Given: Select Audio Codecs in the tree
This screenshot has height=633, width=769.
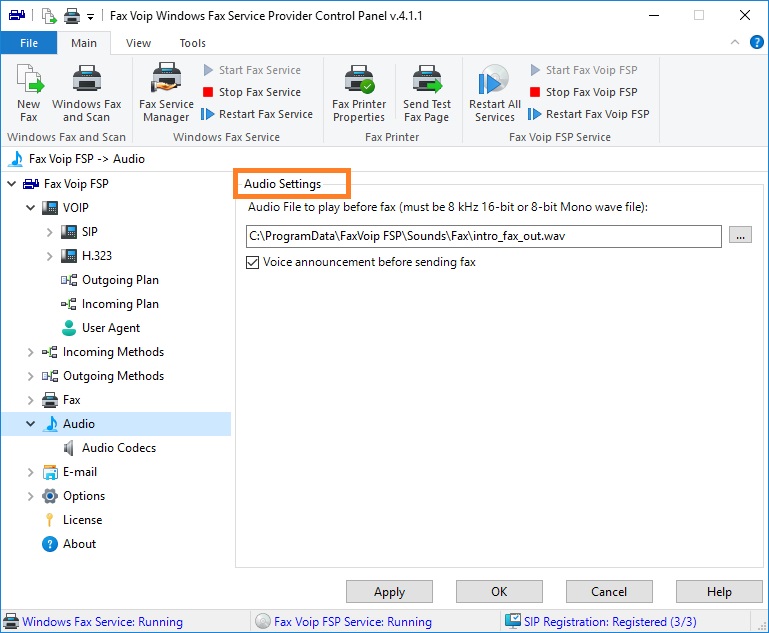Looking at the screenshot, I should click(119, 448).
